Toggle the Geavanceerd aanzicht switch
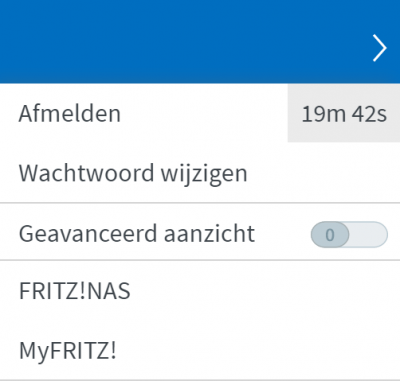The image size is (400, 381). (x=349, y=234)
